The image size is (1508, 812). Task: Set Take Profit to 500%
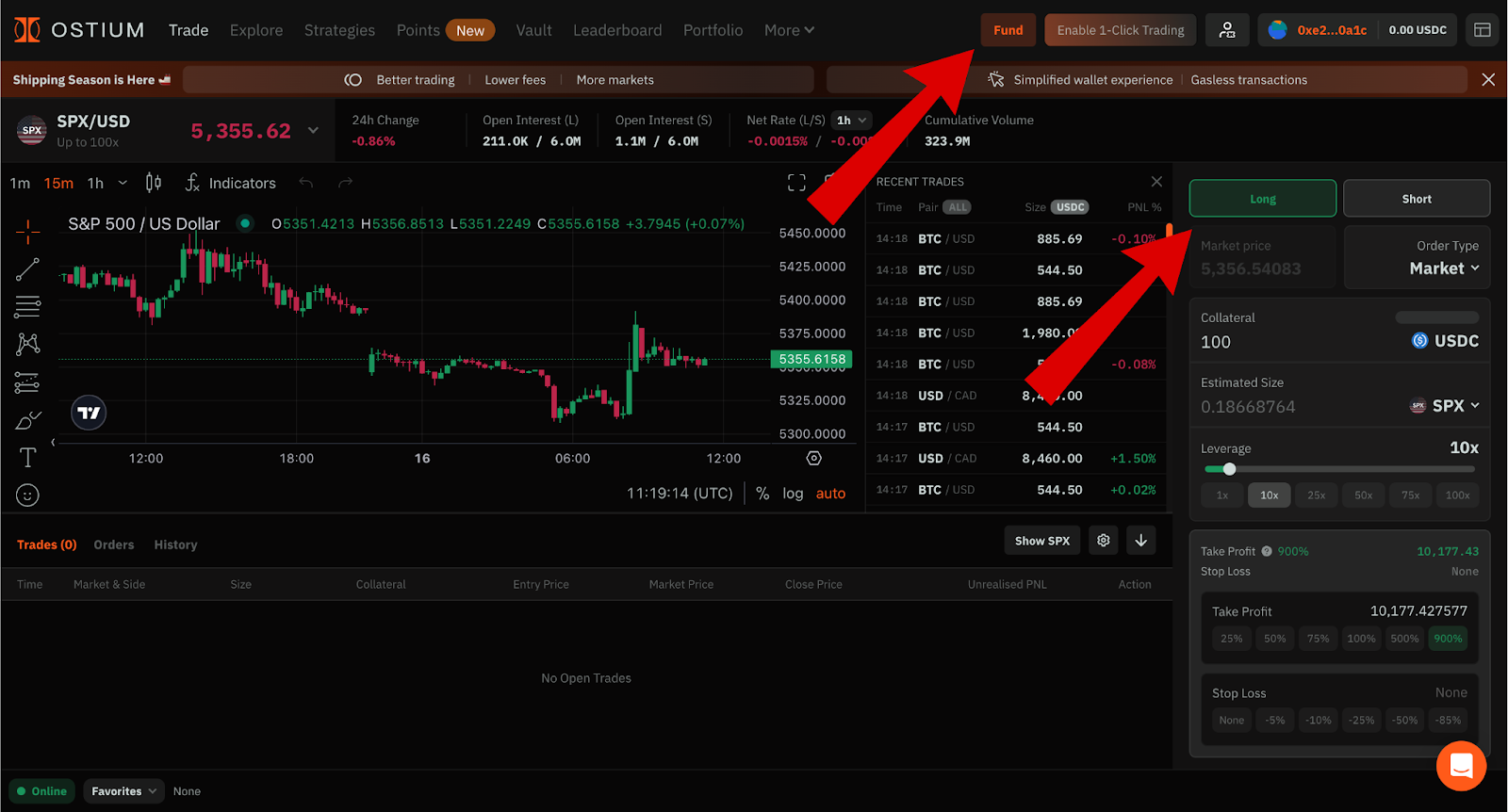[x=1404, y=639]
